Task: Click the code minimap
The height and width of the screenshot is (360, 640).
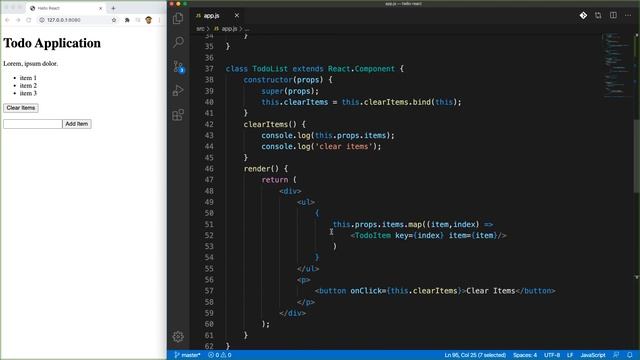Action: (x=617, y=65)
